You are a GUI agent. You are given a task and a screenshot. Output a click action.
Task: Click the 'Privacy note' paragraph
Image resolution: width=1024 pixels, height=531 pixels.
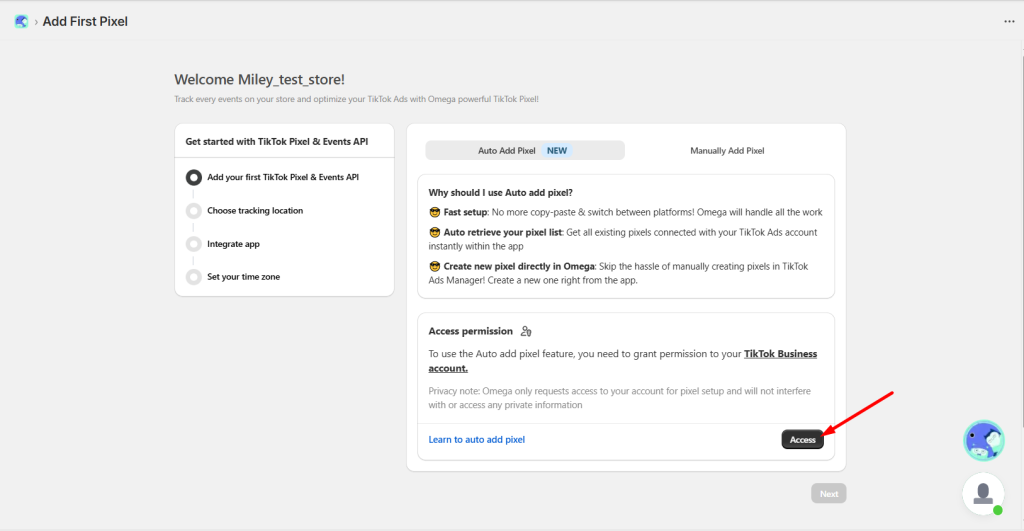pos(620,398)
